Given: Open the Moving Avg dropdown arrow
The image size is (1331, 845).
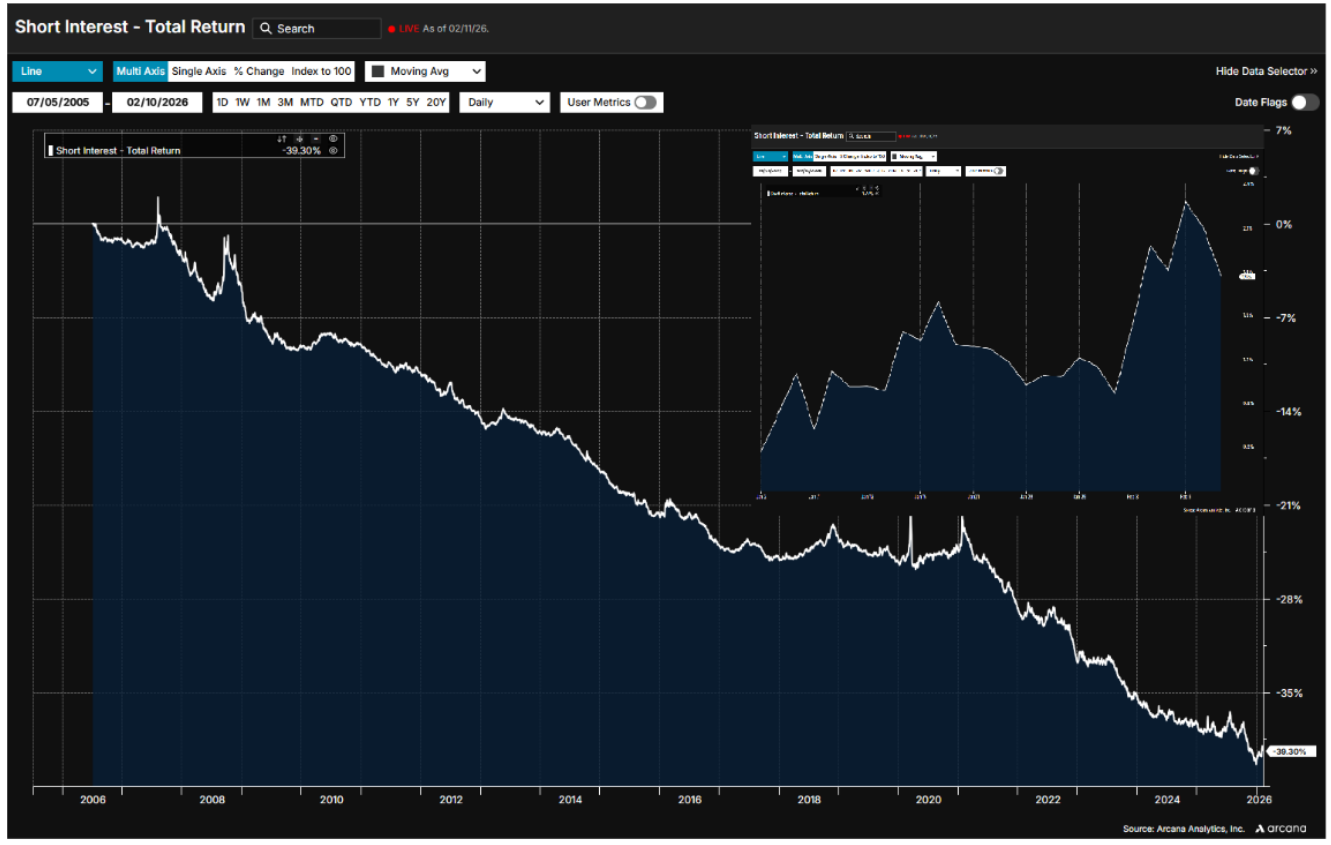Looking at the screenshot, I should click(476, 71).
